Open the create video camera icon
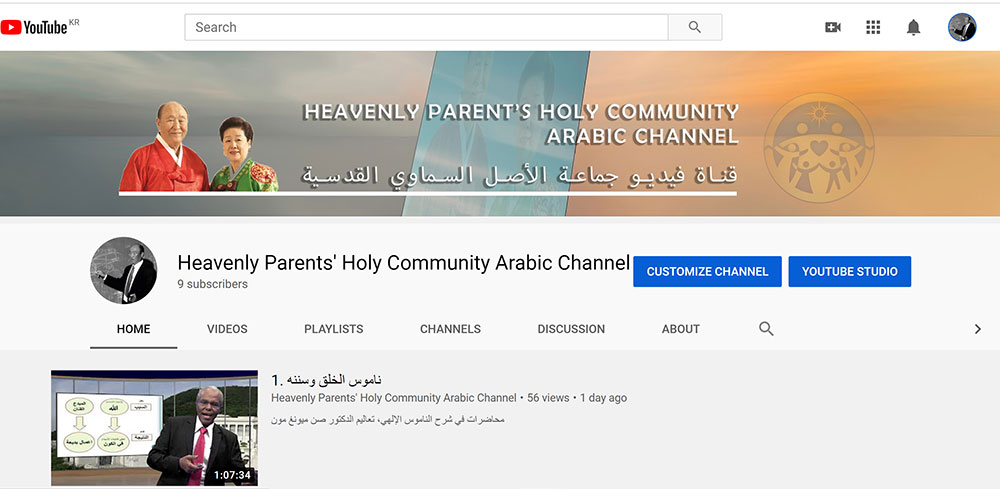1000x489 pixels. pos(832,27)
